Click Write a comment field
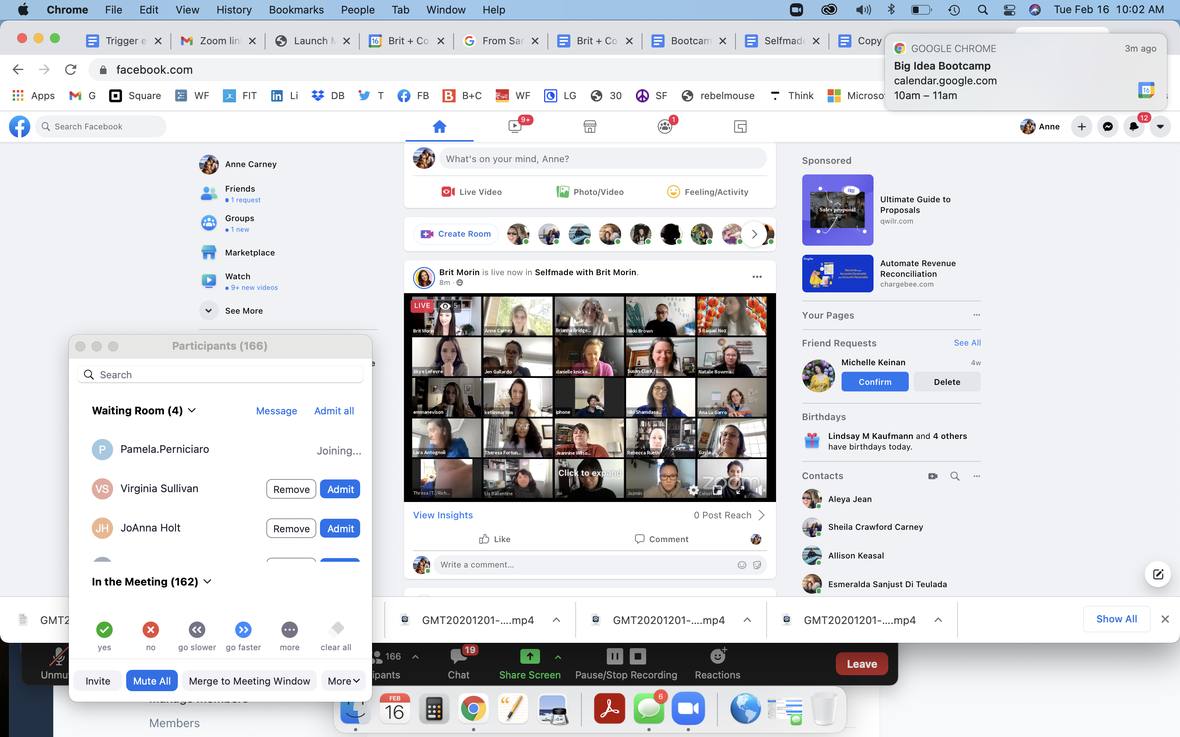 click(x=600, y=565)
